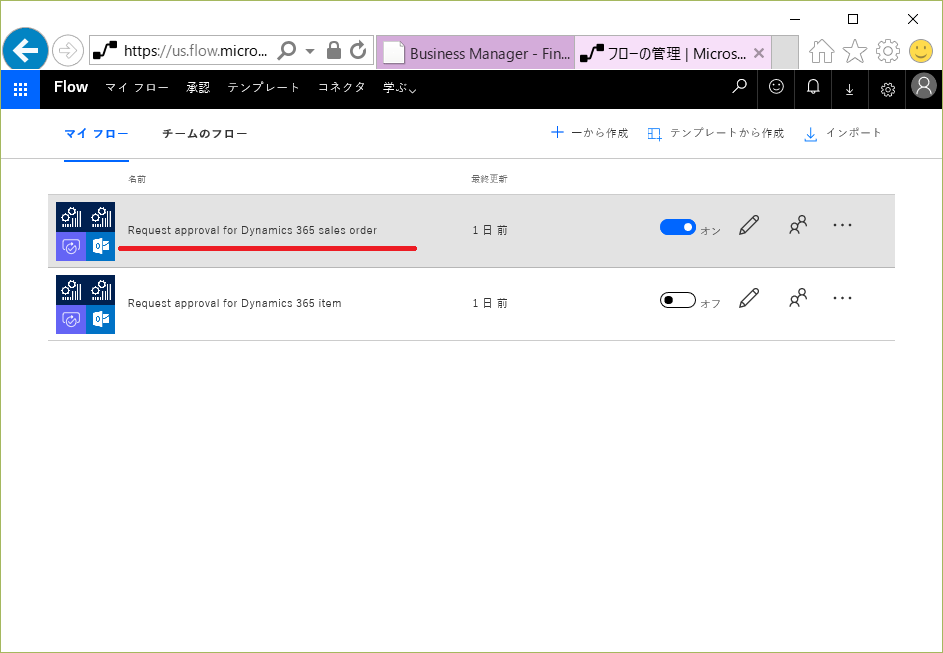Click the sales order flow connector icons thumbnail
Viewport: 943px width, 653px height.
tap(85, 231)
